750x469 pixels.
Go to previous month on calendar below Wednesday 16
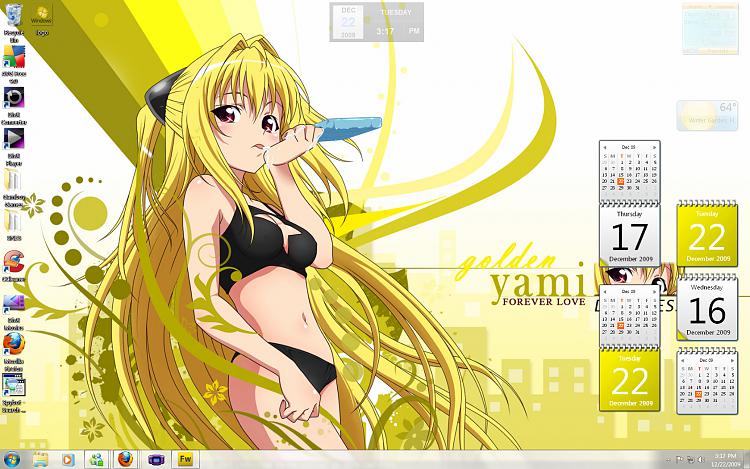pyautogui.click(x=683, y=360)
